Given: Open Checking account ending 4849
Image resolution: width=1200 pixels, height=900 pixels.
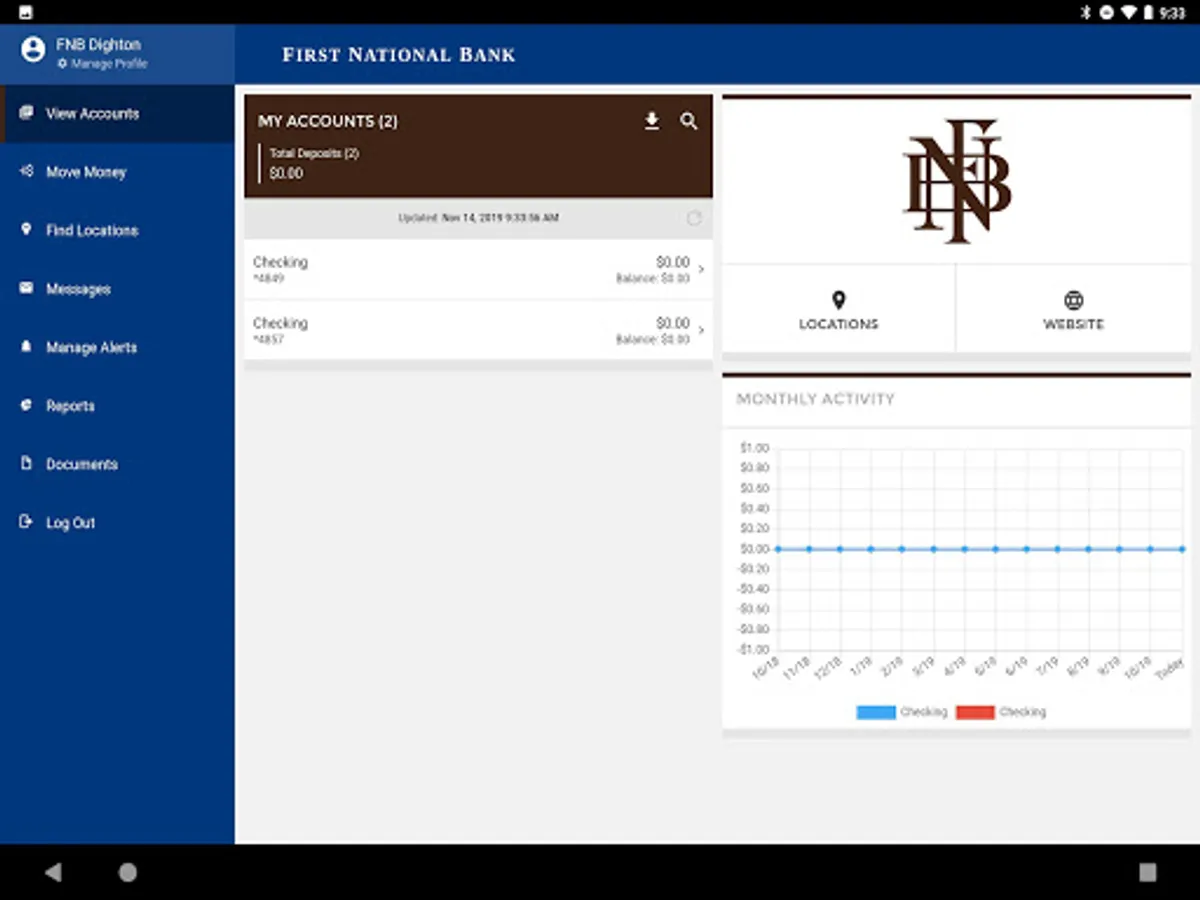Looking at the screenshot, I should click(x=478, y=269).
